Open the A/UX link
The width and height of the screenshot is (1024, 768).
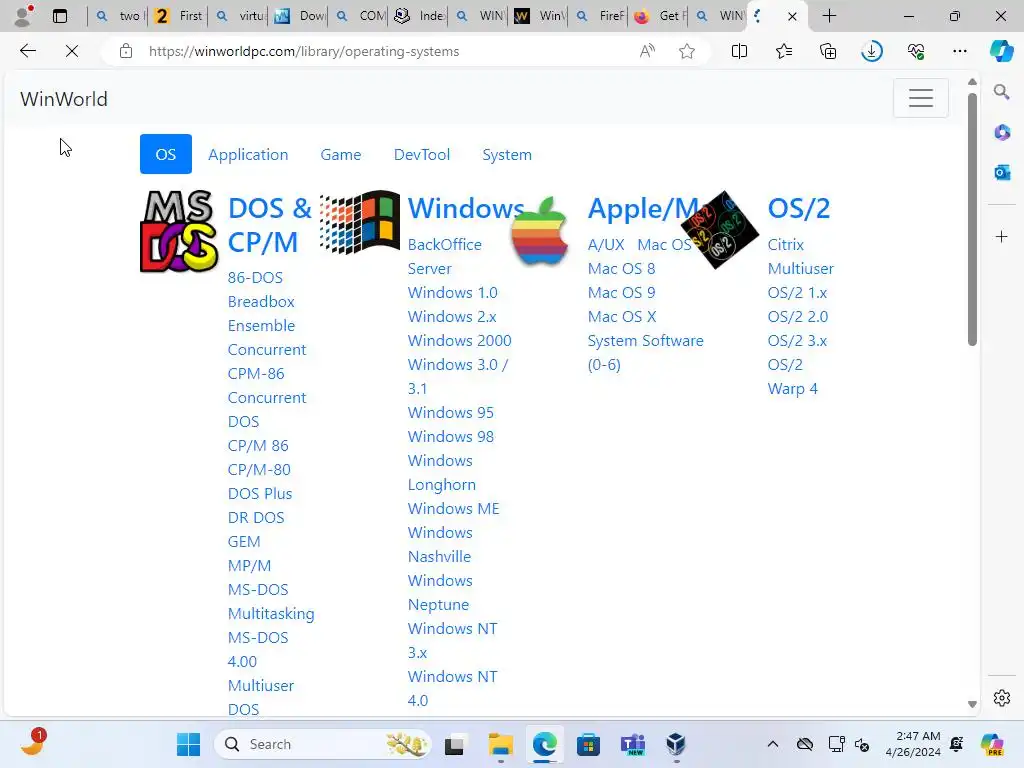(x=606, y=245)
